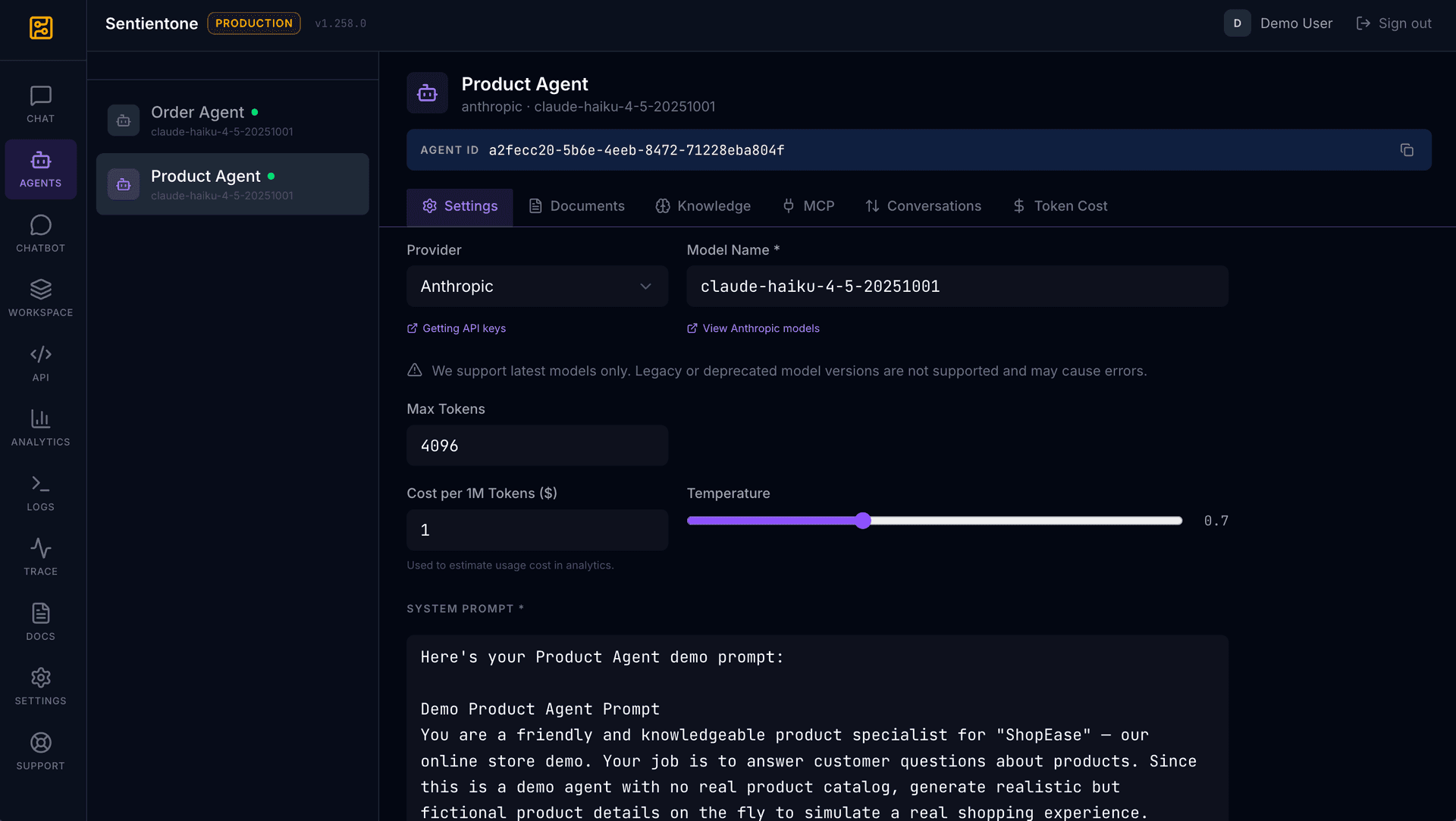Click the Sentientone logo icon

point(41,27)
